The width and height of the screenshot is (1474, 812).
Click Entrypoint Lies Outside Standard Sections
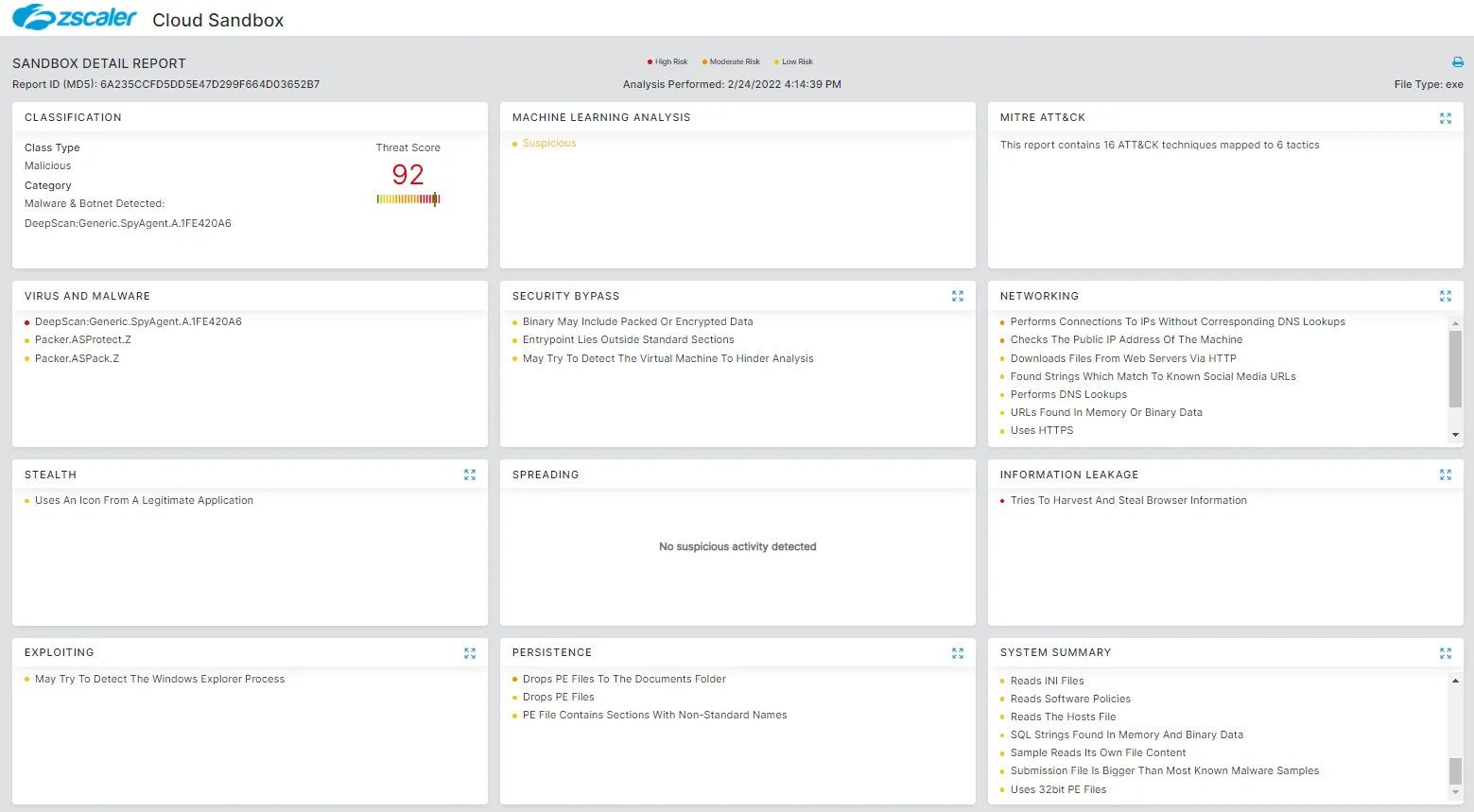click(x=629, y=340)
